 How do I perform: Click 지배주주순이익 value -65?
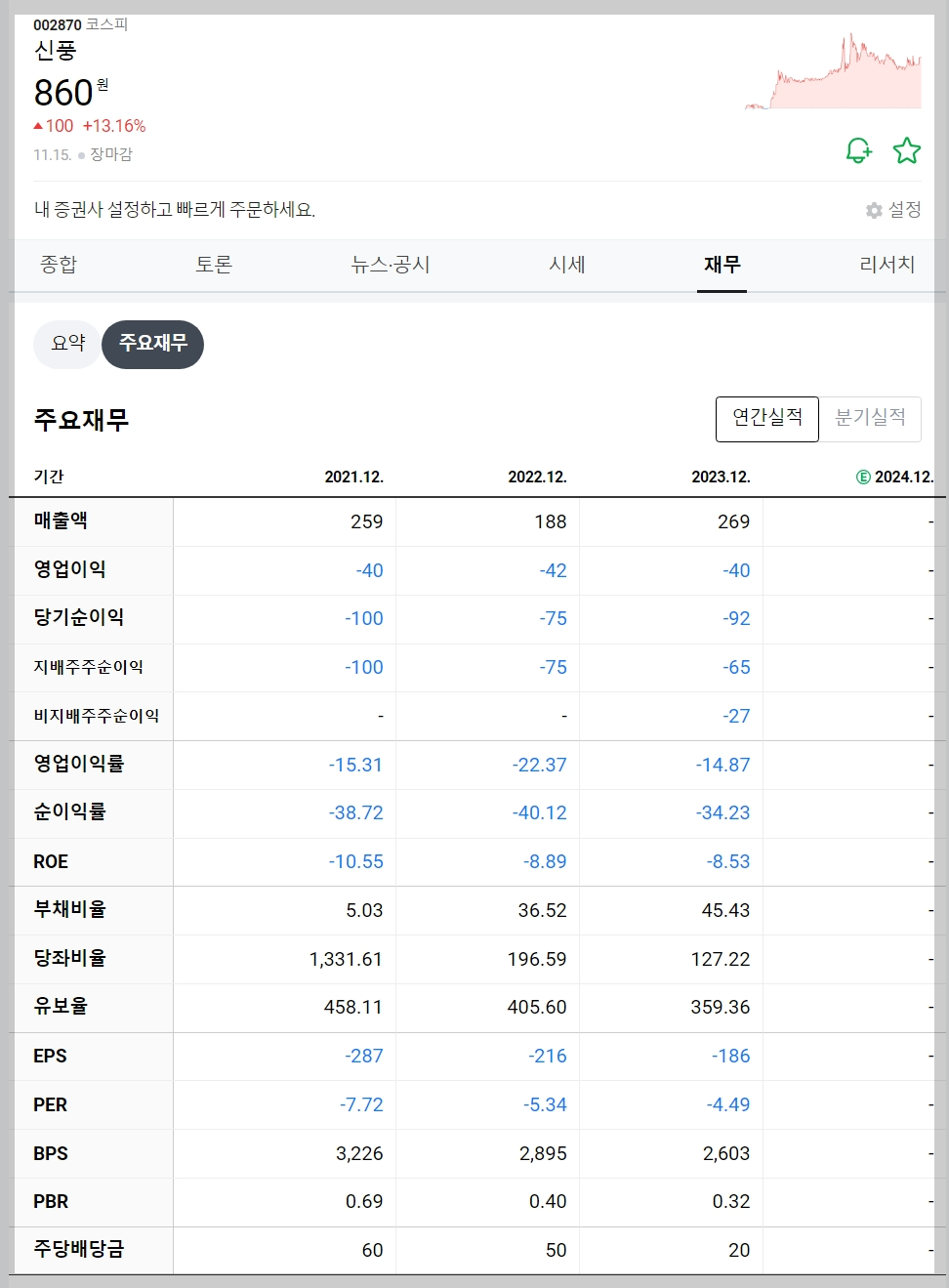point(736,667)
